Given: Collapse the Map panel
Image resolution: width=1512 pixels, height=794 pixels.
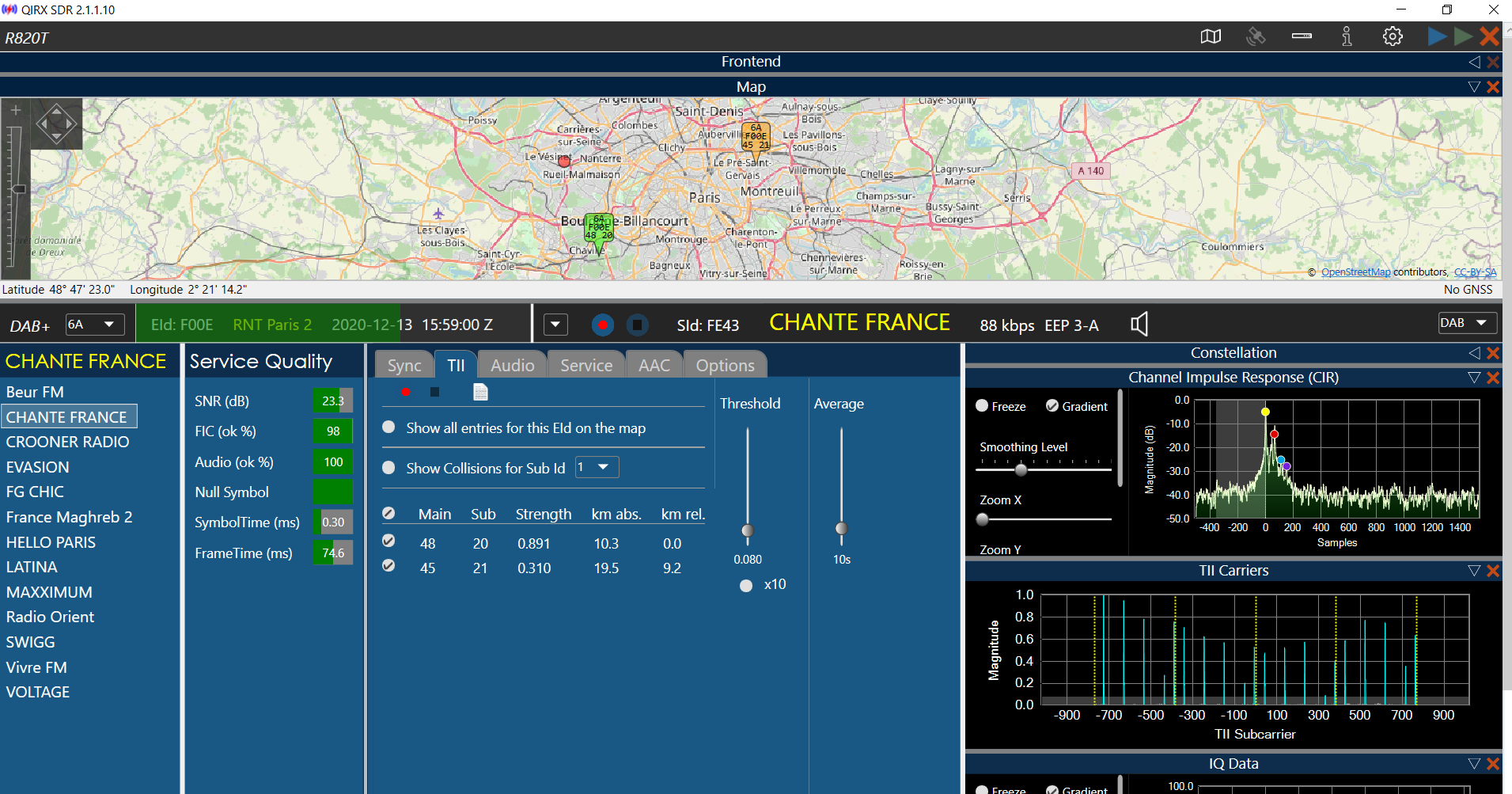Looking at the screenshot, I should [x=1474, y=87].
